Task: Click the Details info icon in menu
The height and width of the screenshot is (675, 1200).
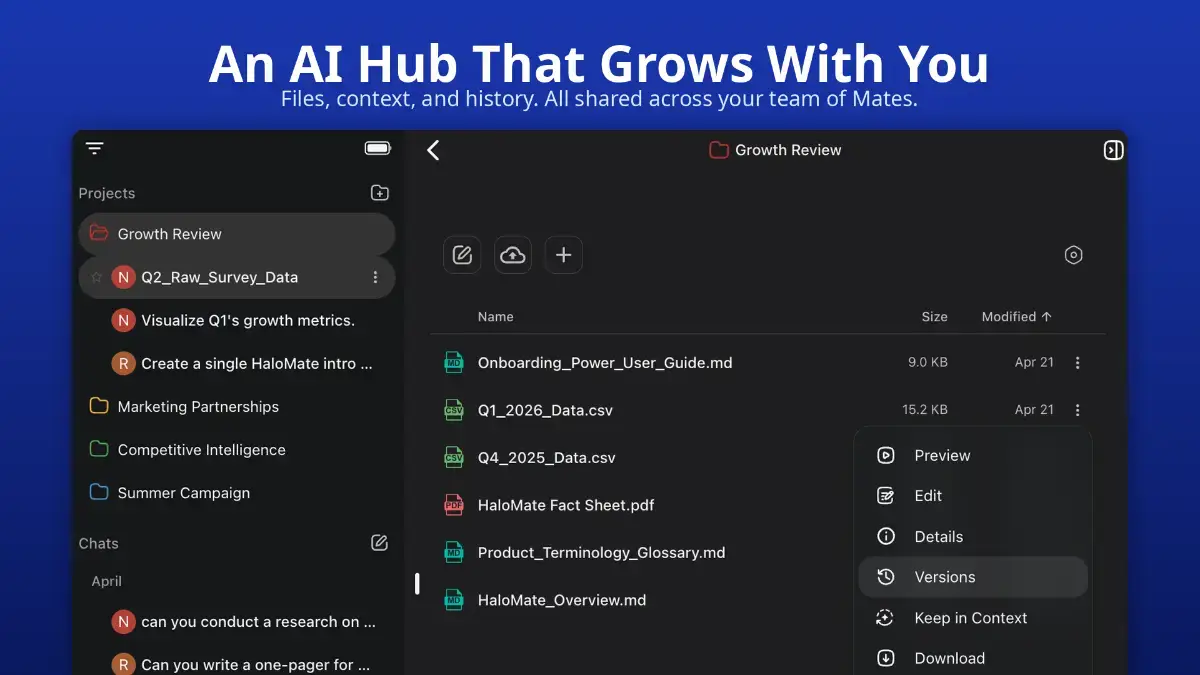Action: pos(885,537)
